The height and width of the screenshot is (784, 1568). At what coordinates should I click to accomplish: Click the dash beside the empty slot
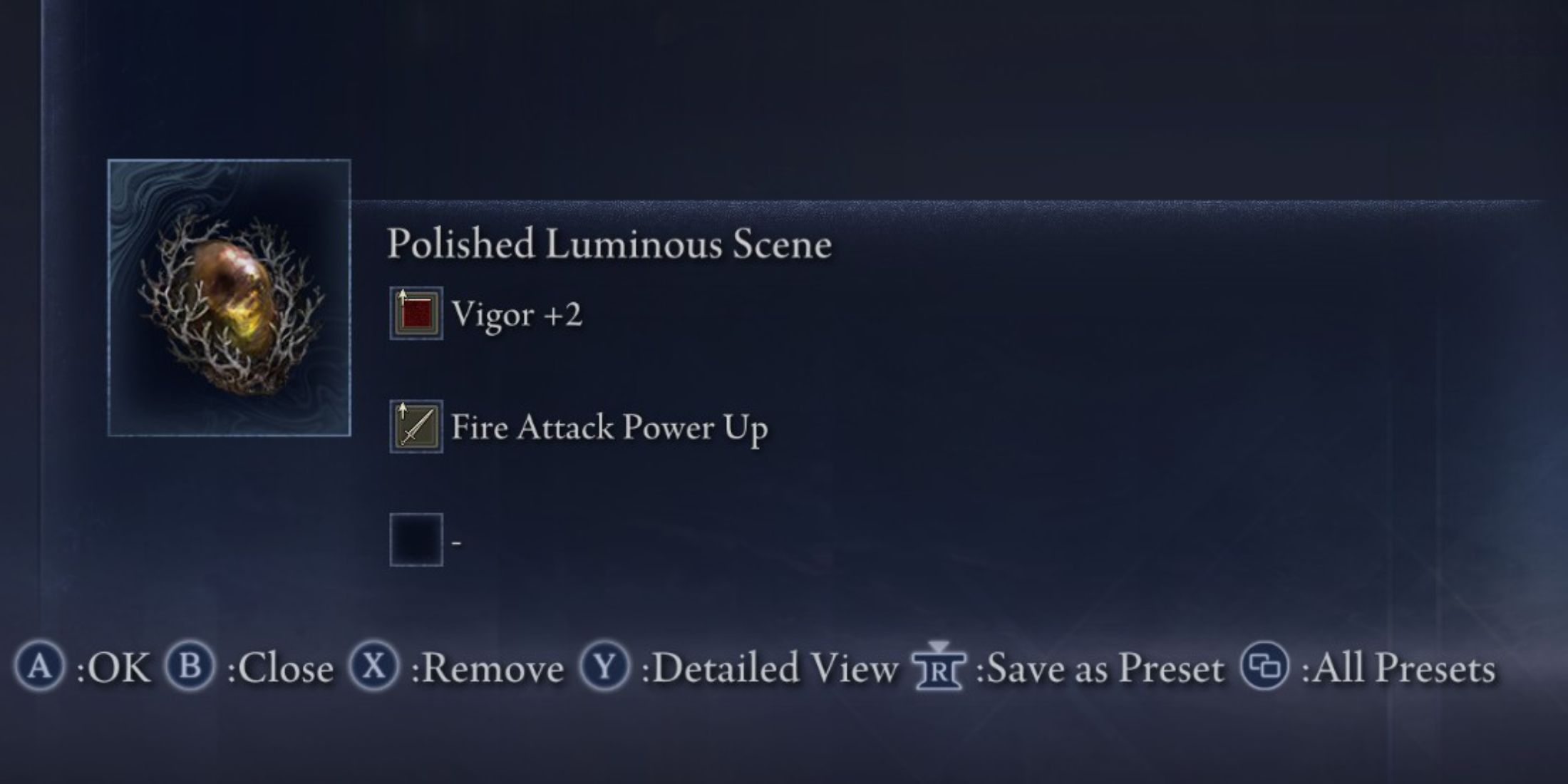(x=456, y=543)
